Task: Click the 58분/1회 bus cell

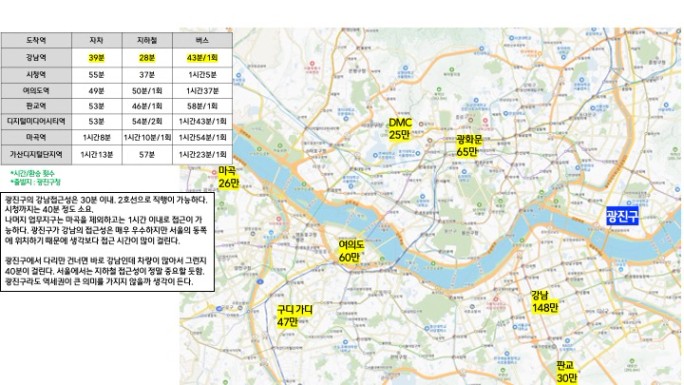Action: 202,106
